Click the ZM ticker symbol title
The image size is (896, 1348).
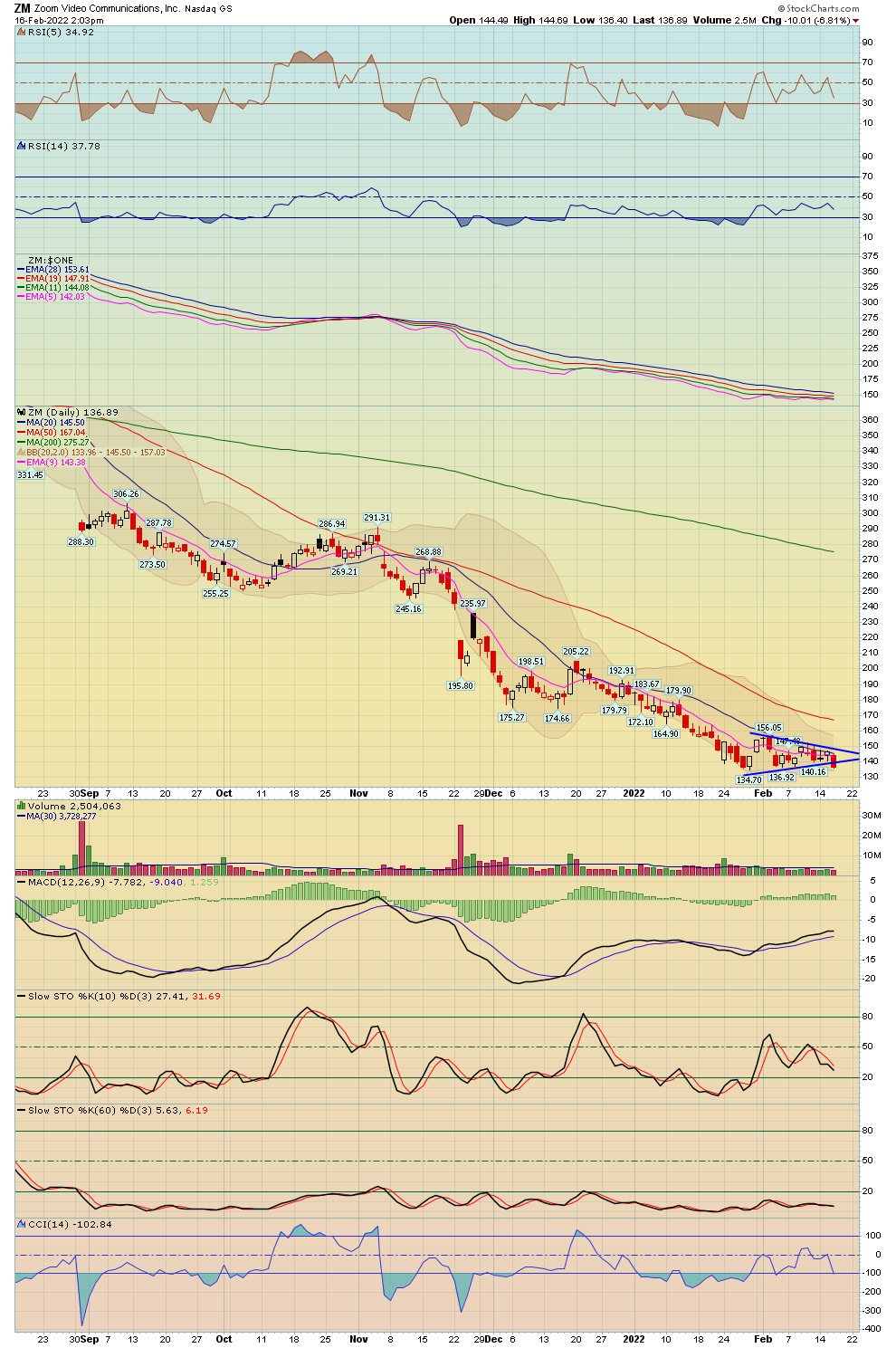click(22, 8)
